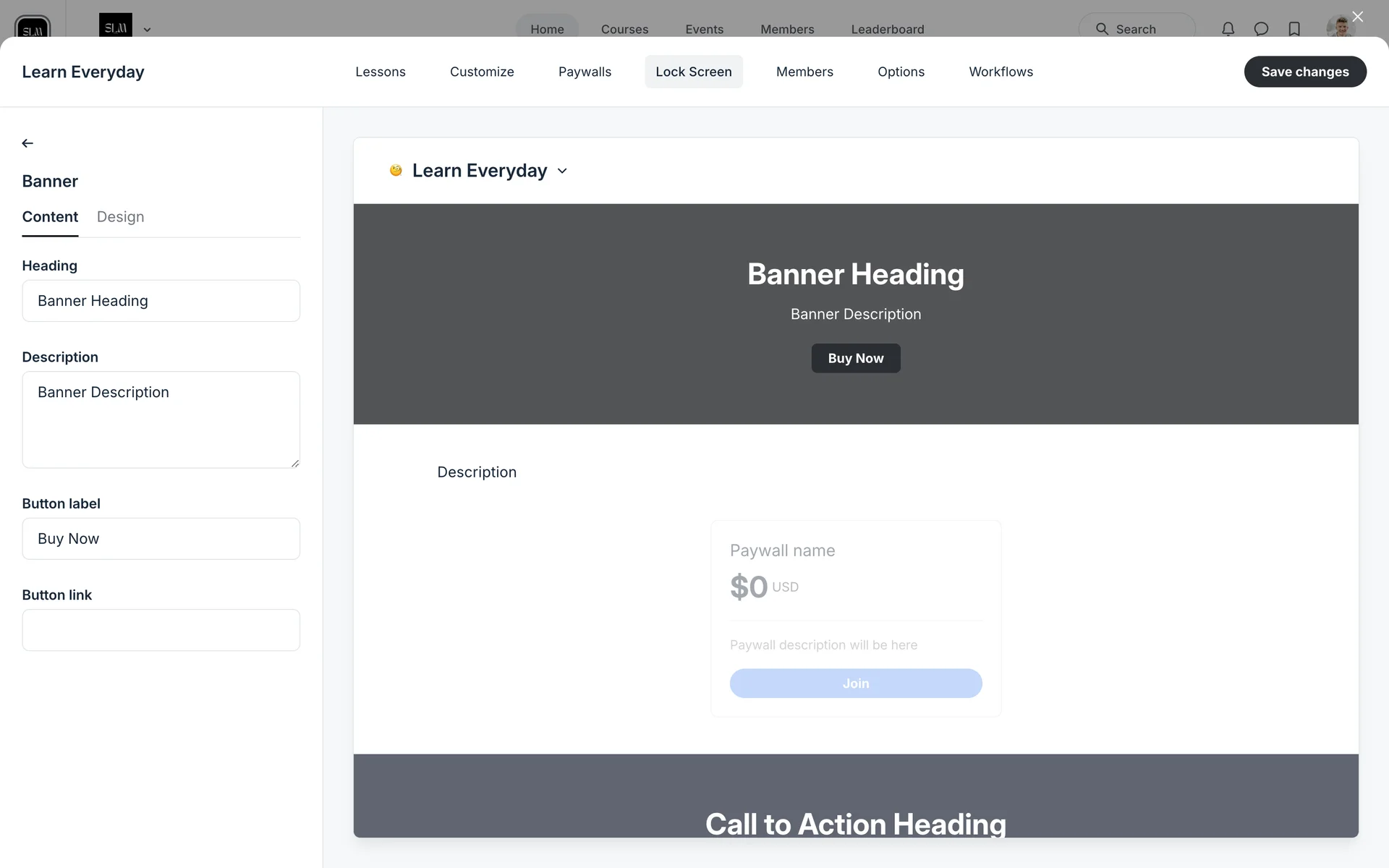Close the course editor with the X
This screenshot has width=1389, height=868.
1357,17
